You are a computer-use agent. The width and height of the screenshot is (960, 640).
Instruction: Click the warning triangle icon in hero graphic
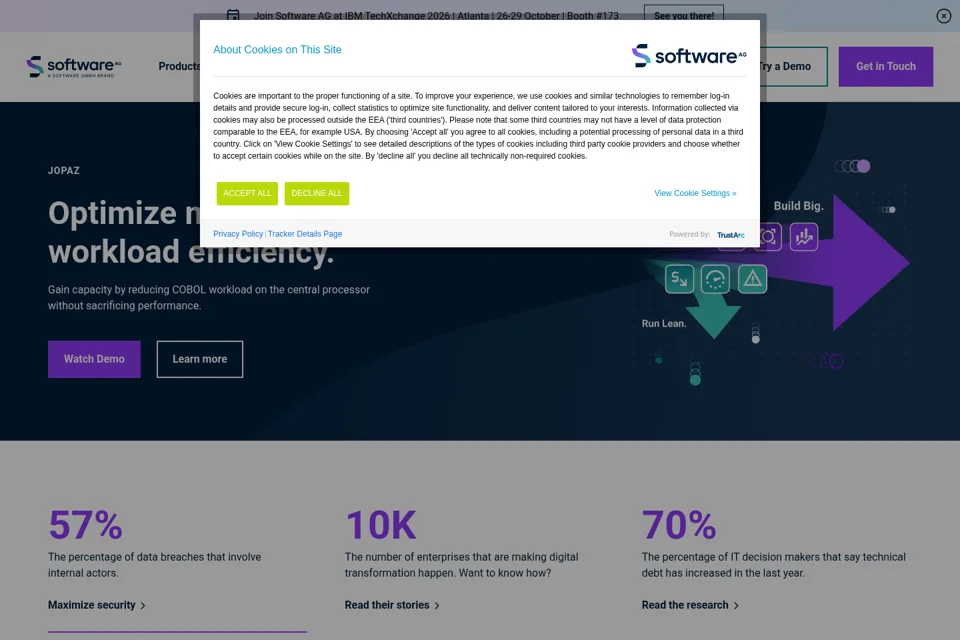752,279
